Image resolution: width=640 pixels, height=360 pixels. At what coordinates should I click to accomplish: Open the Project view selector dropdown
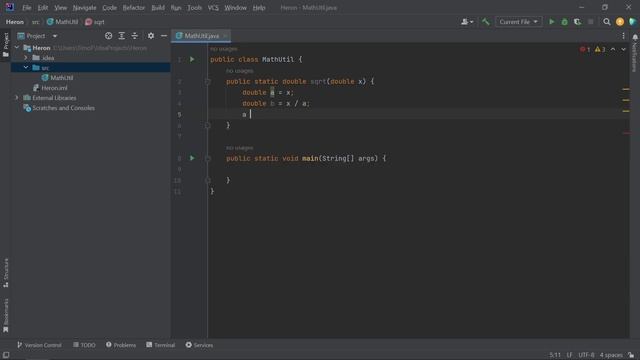(x=37, y=36)
